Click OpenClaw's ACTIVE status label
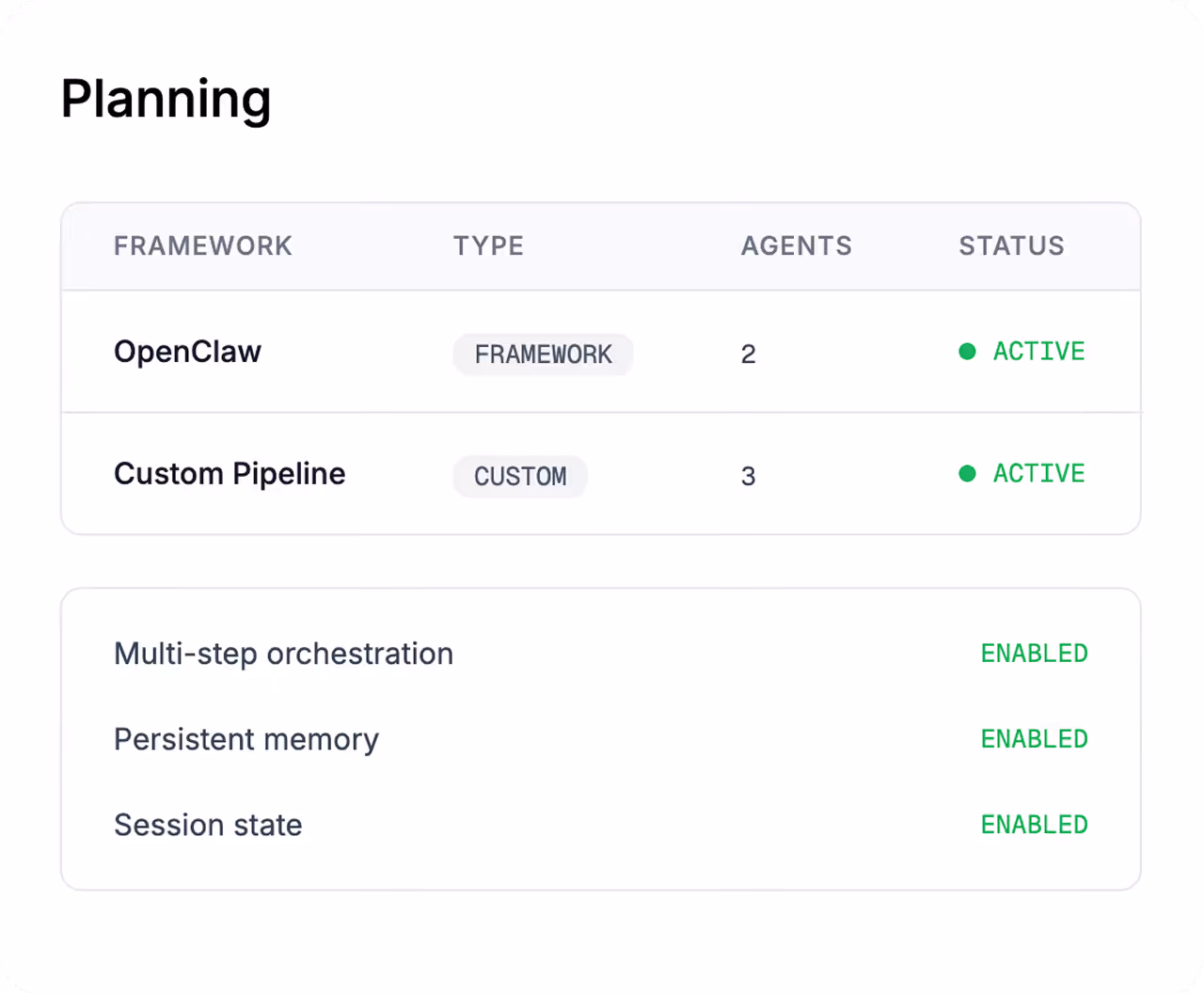The height and width of the screenshot is (994, 1204). tap(1038, 352)
